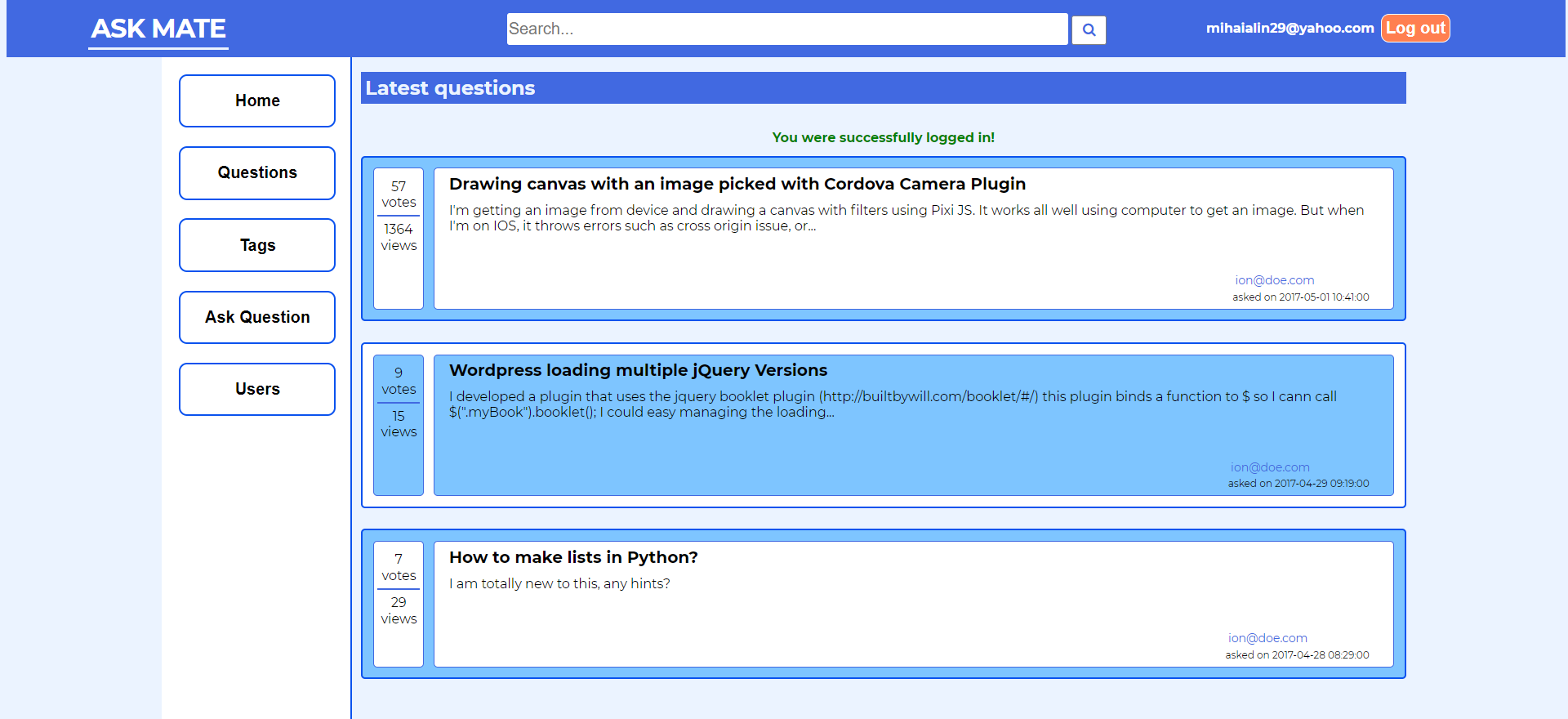This screenshot has width=1568, height=719.
Task: Click ion@doe.com author on Wordpress question
Action: 1270,467
